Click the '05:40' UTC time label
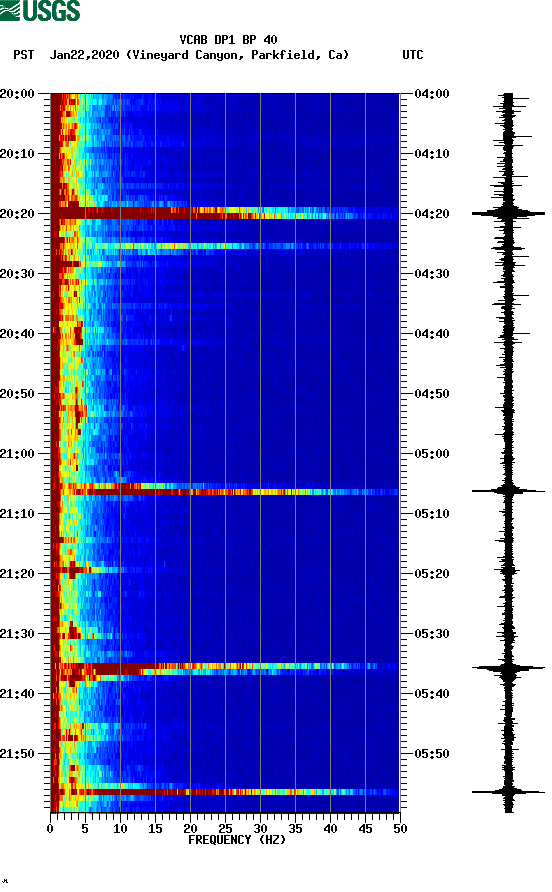Image resolution: width=552 pixels, height=892 pixels. 432,693
